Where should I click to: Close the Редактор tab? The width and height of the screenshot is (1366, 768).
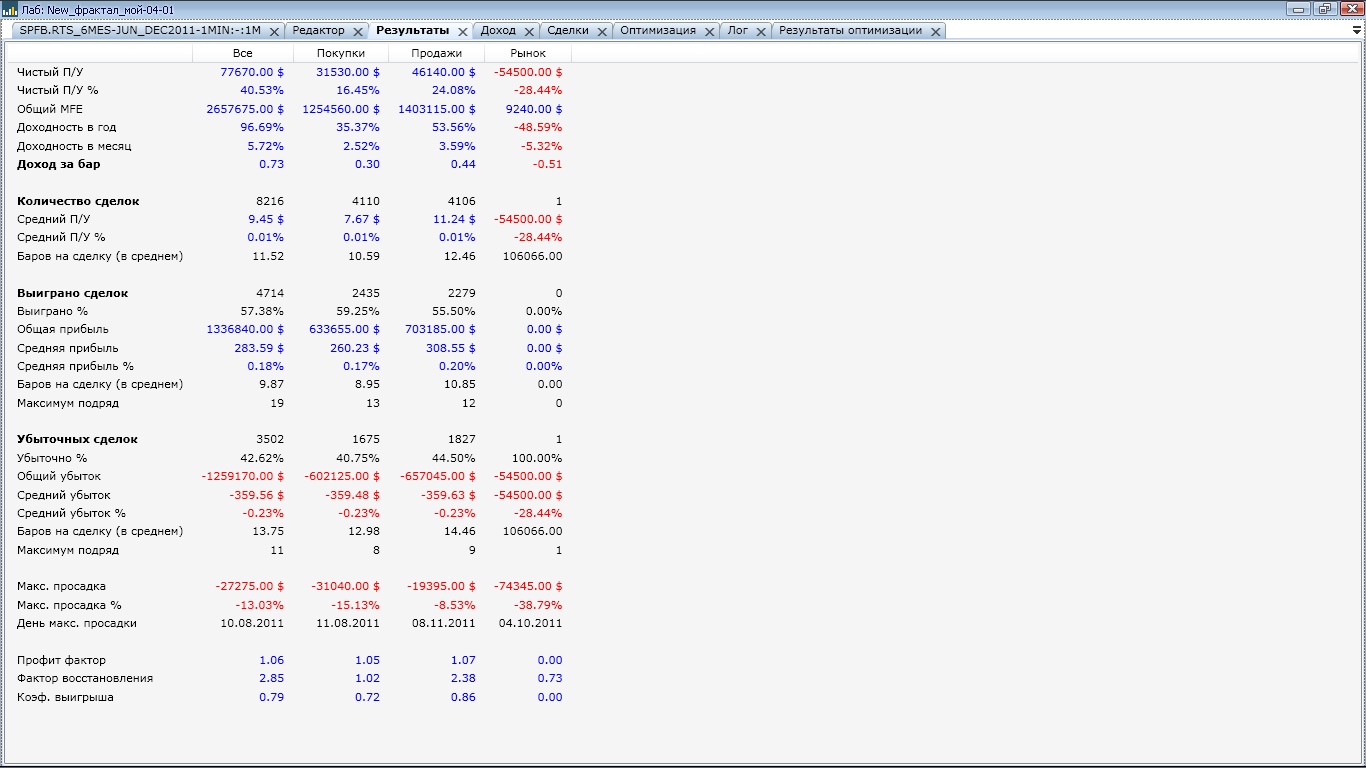(358, 32)
